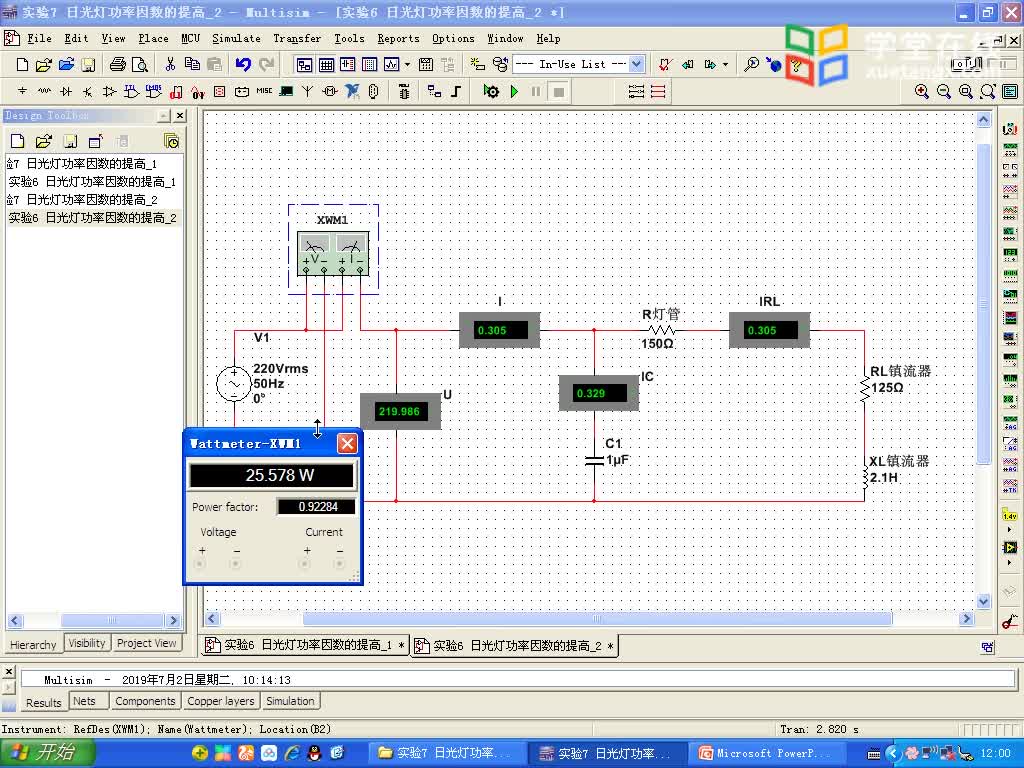Click the XWM1 wattmeter instrument on the schematic

333,253
